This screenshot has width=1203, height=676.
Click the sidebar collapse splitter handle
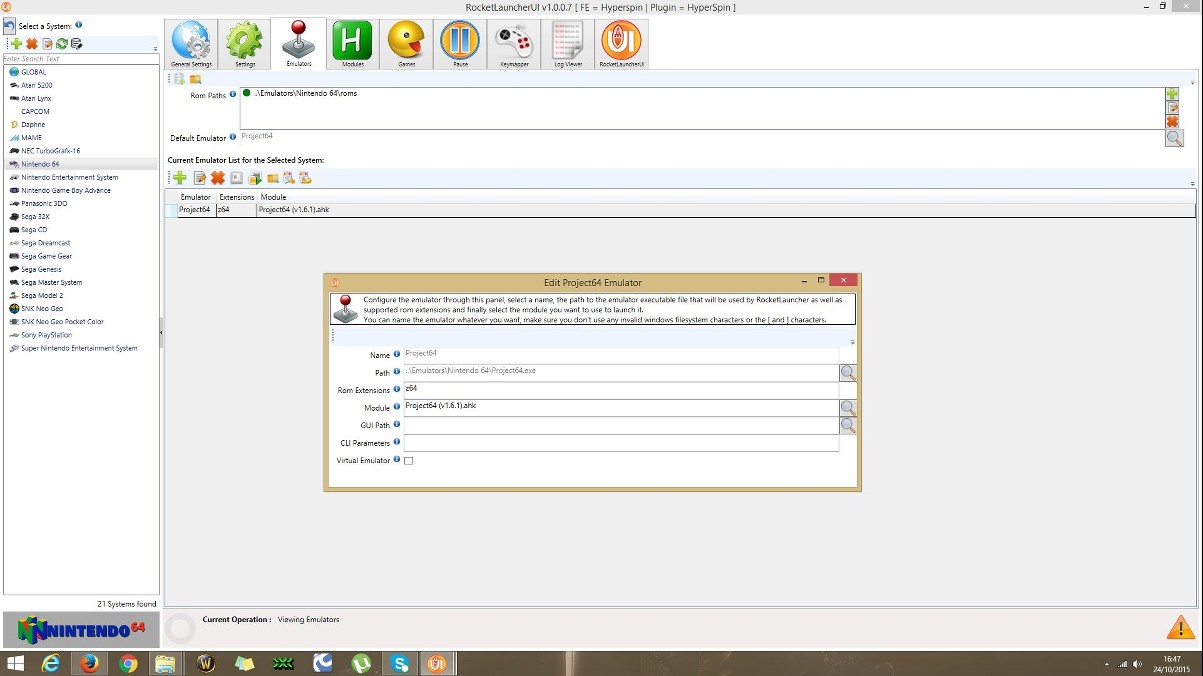(x=161, y=333)
